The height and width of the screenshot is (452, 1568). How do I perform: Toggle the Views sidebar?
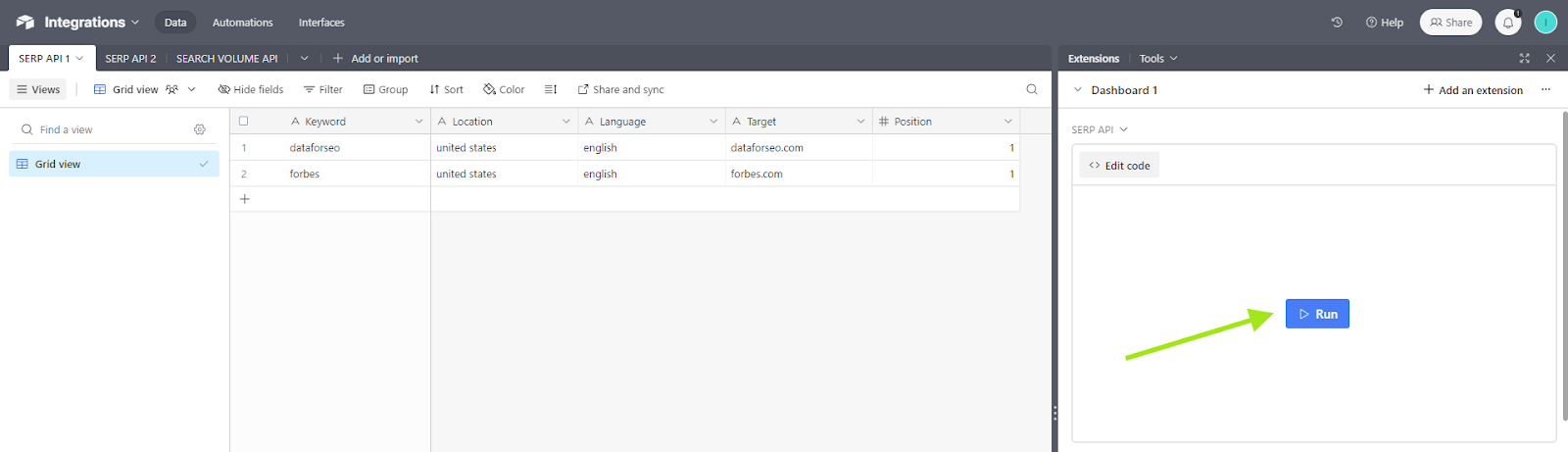(38, 89)
